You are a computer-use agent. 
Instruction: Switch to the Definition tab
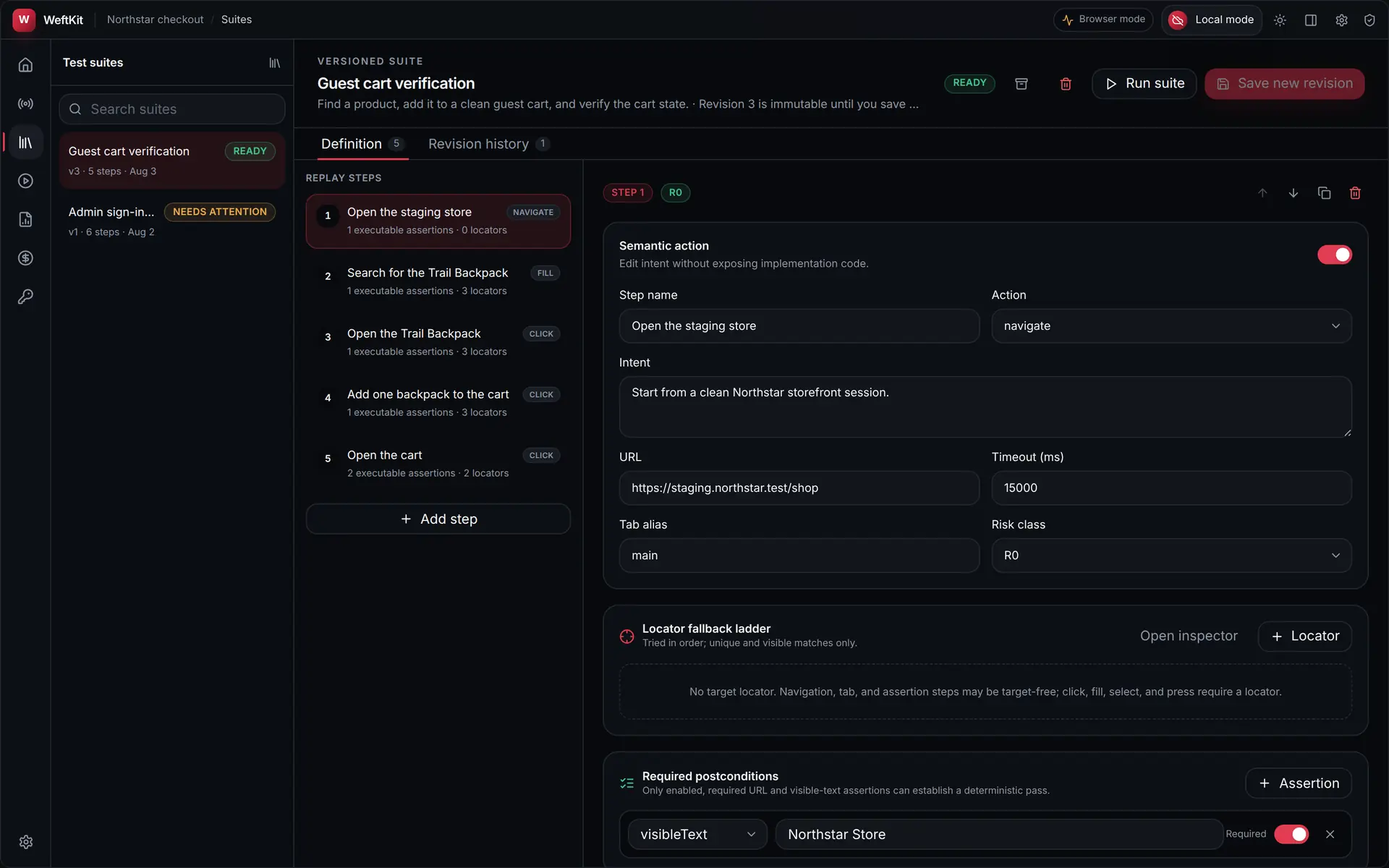coord(362,144)
